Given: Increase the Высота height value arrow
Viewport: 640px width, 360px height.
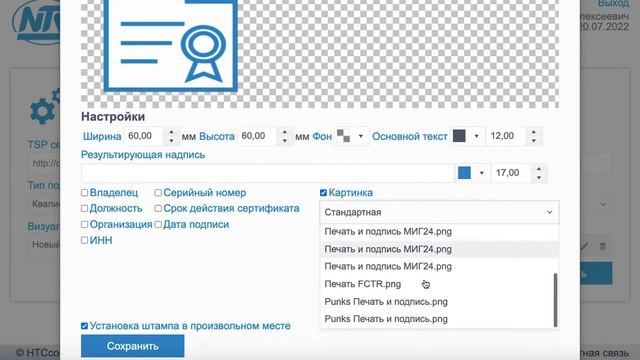Looking at the screenshot, I should pyautogui.click(x=284, y=132).
